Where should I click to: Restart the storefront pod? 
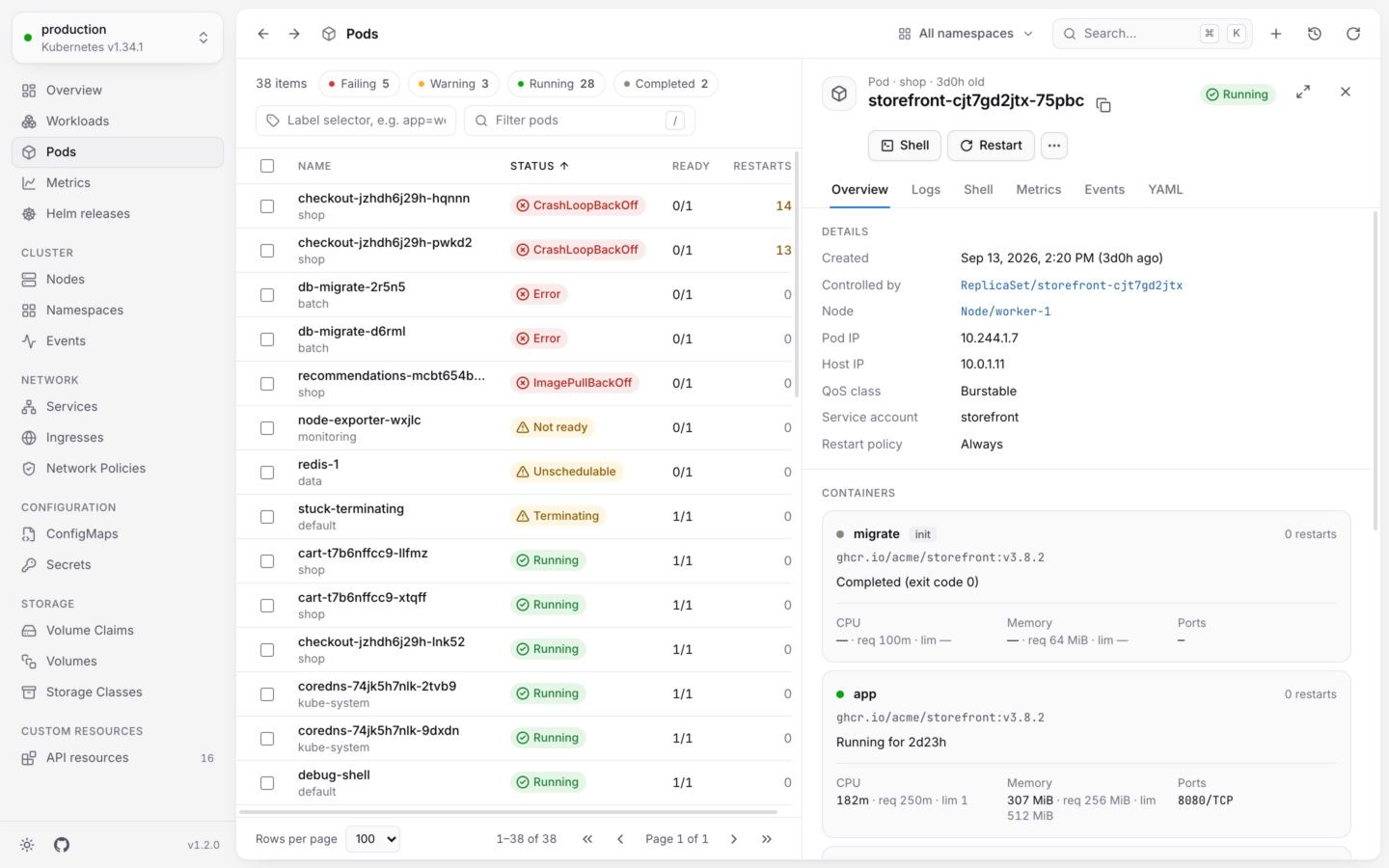991,146
